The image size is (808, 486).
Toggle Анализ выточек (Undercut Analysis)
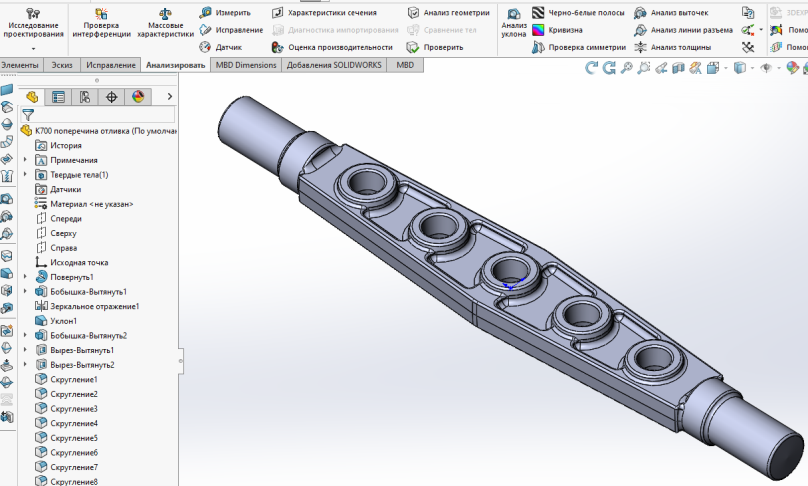click(670, 13)
